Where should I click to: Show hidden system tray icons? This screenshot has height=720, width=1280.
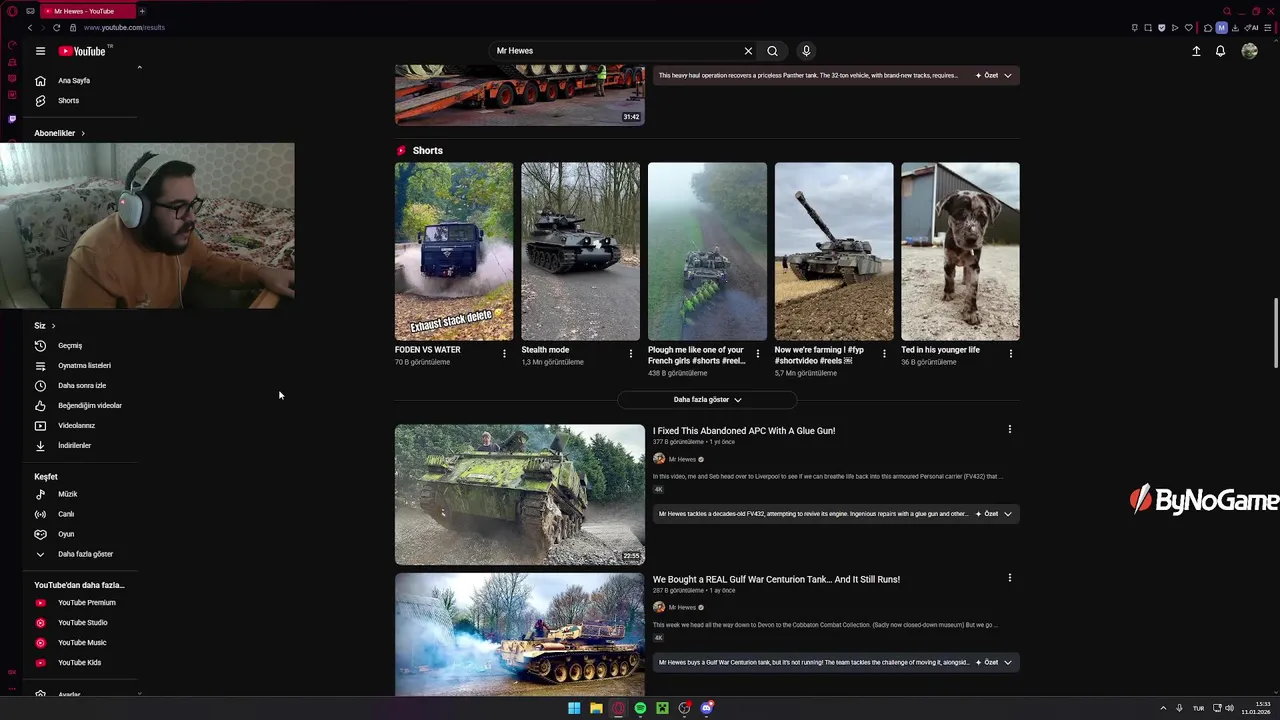(1163, 708)
